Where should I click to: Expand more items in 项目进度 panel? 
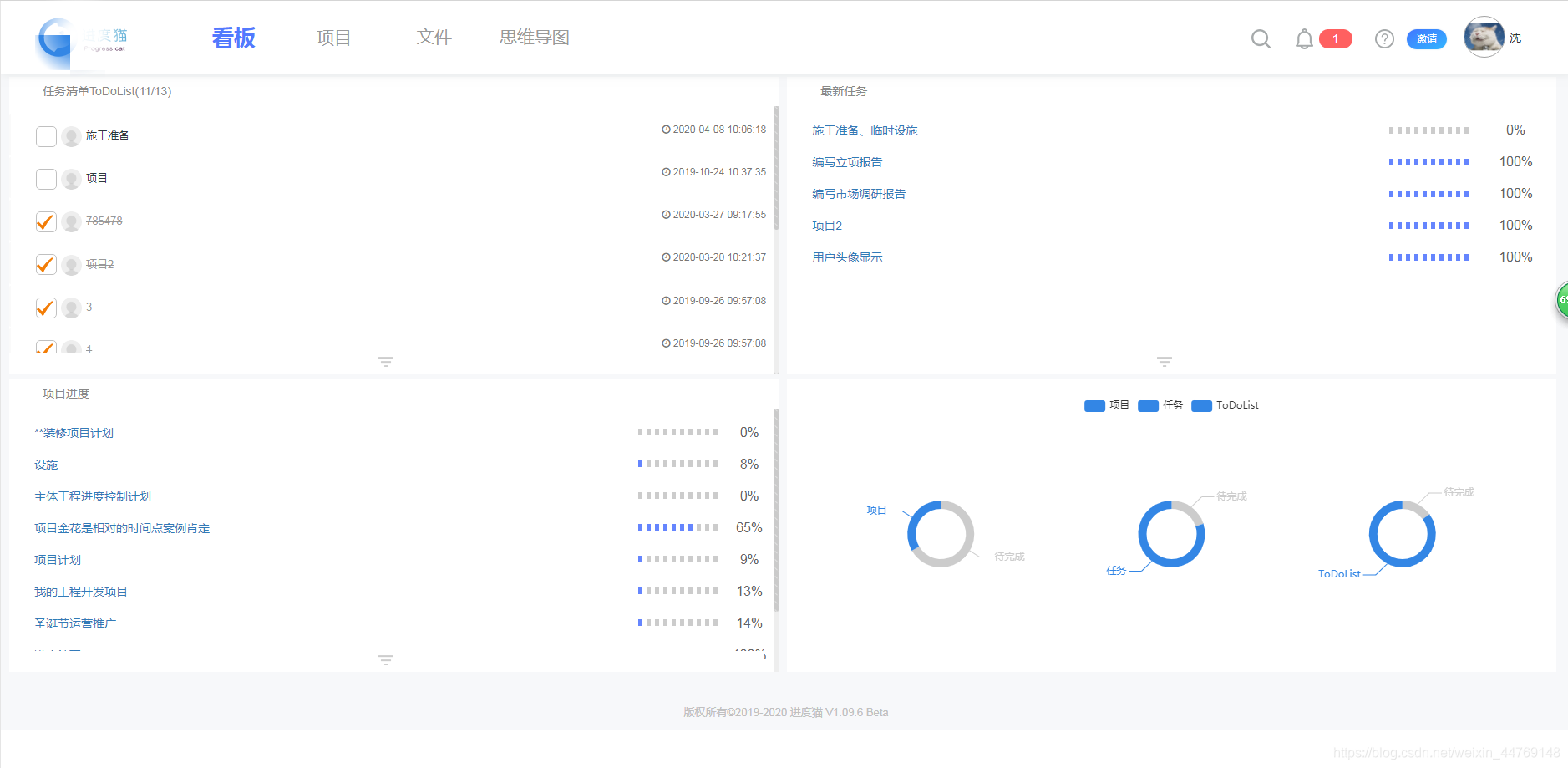click(386, 659)
